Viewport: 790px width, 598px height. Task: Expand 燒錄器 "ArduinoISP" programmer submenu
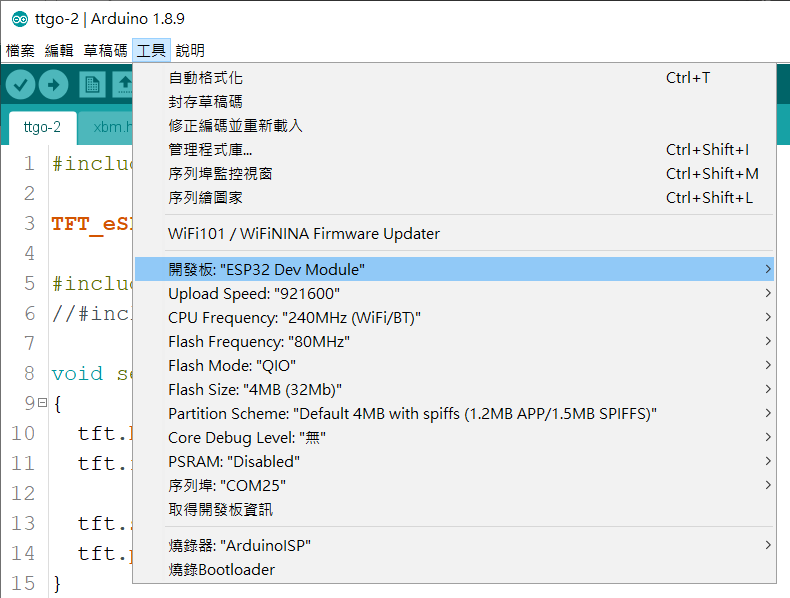pyautogui.click(x=454, y=546)
